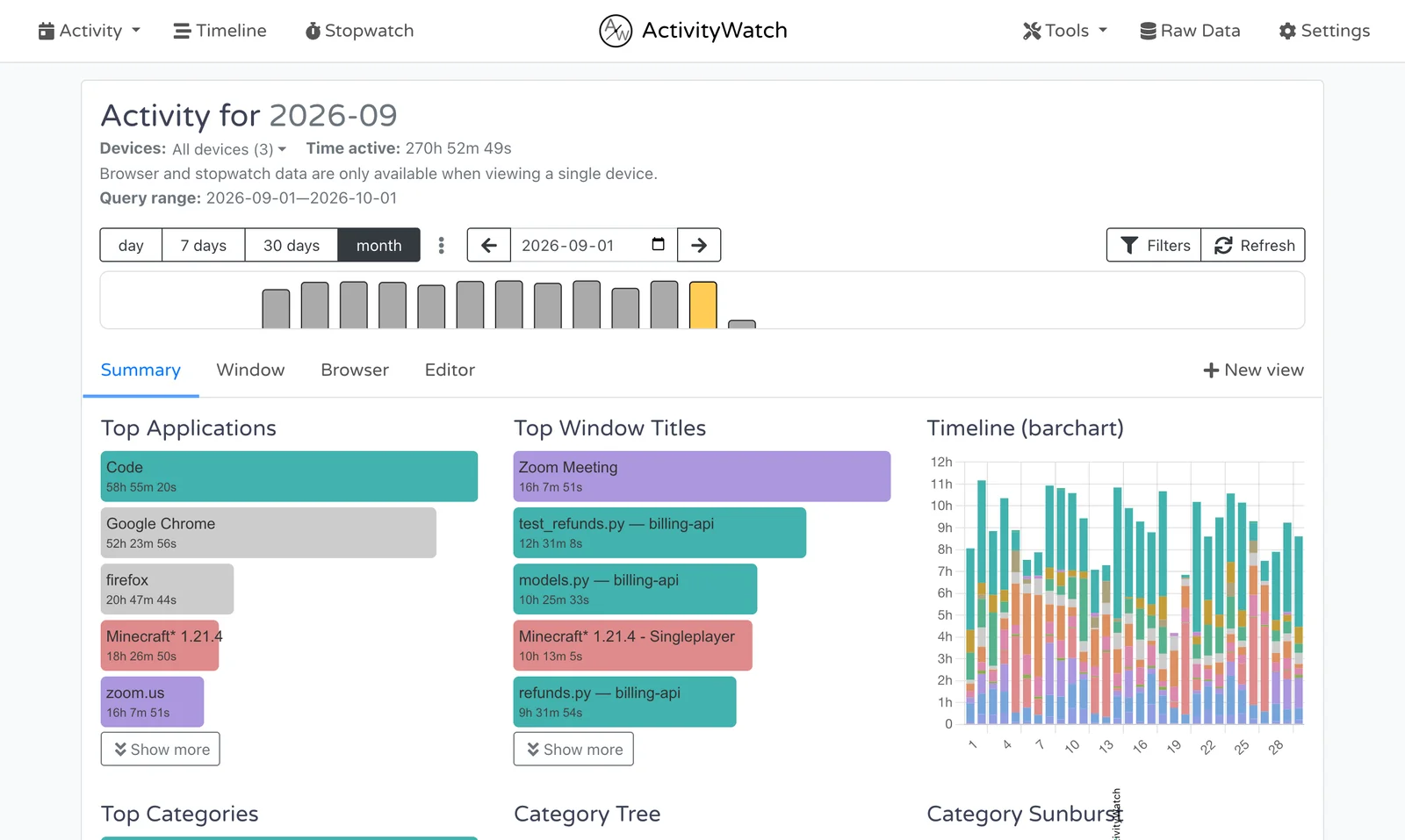This screenshot has height=840, width=1405.
Task: Show more top window titles
Action: (x=573, y=749)
